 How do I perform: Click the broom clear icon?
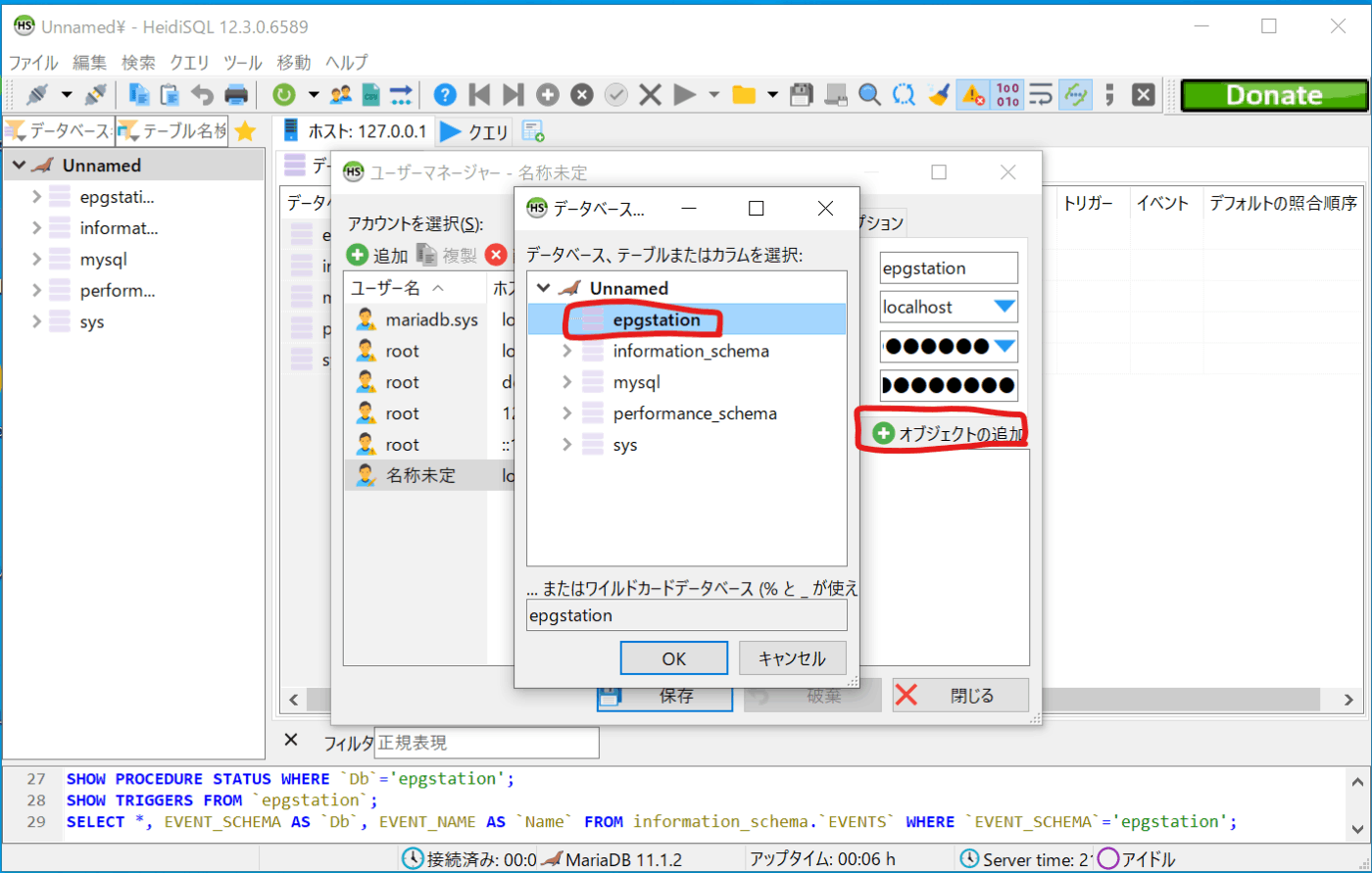tap(939, 95)
